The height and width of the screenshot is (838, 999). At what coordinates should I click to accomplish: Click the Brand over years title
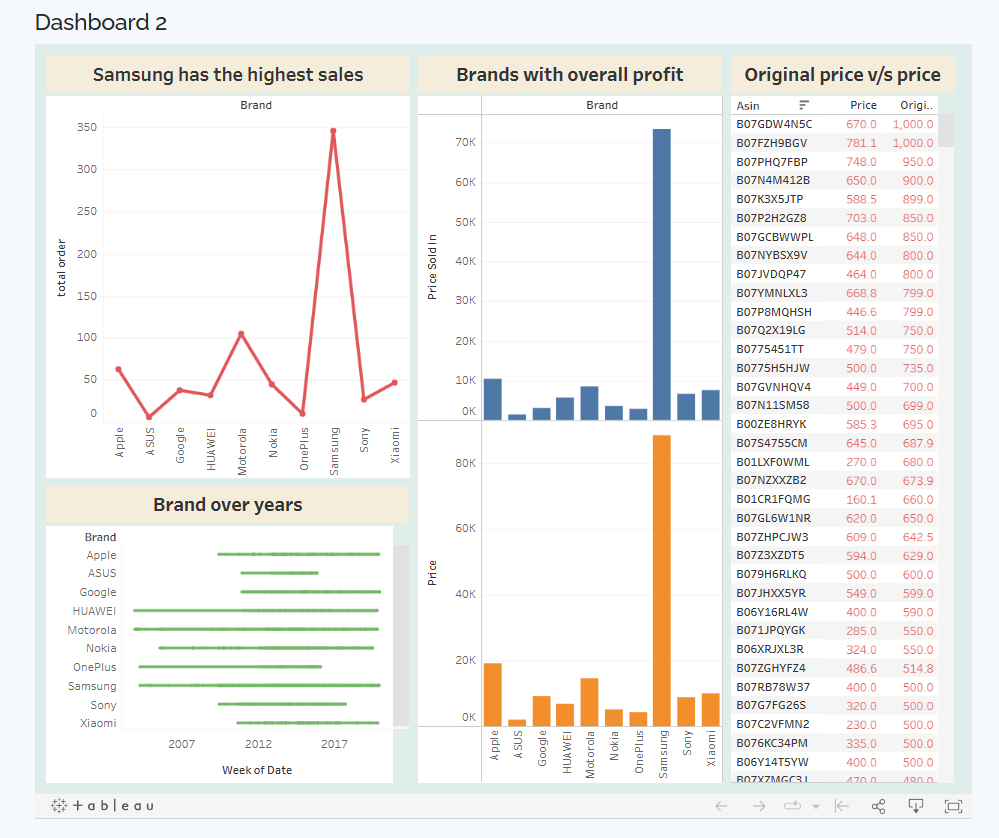(228, 505)
